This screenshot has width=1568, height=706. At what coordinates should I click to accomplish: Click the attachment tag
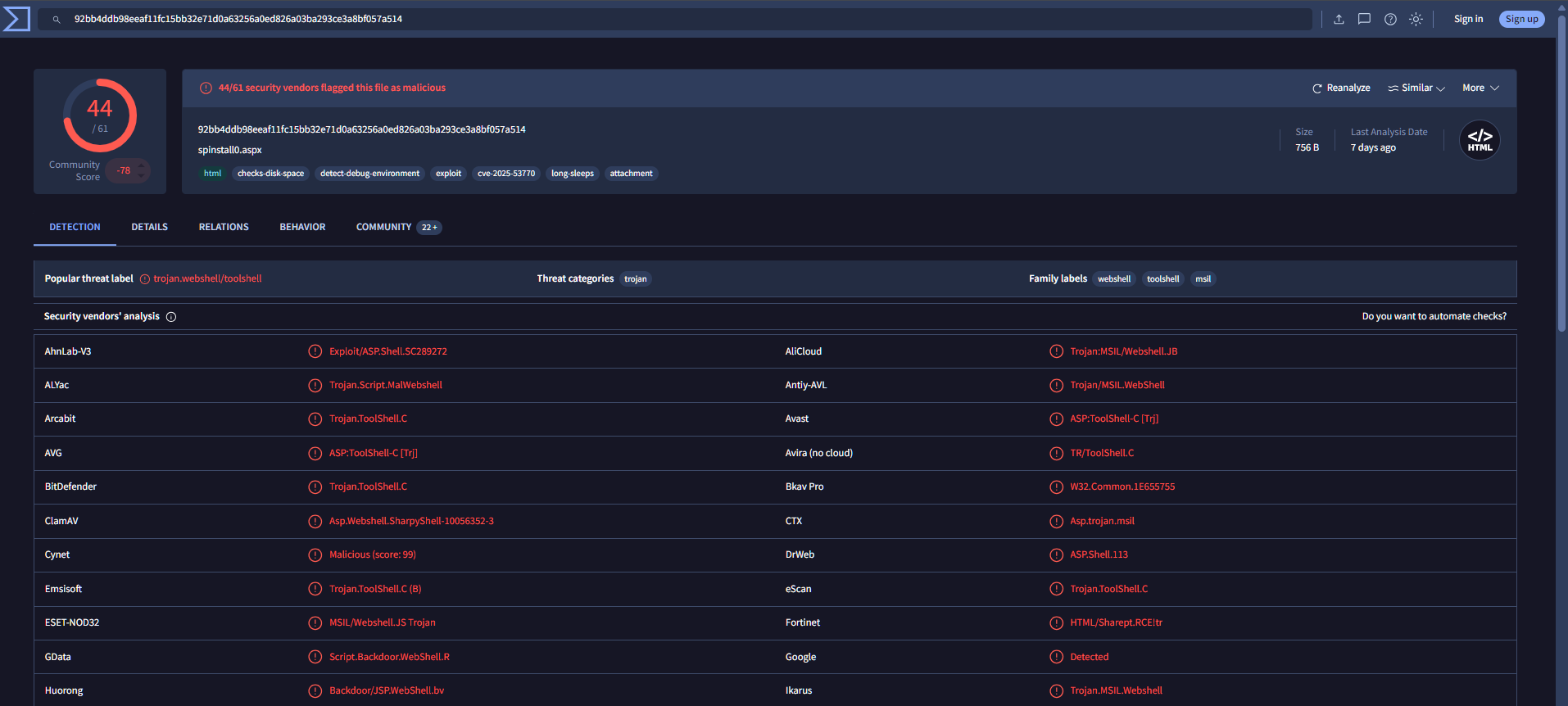point(631,174)
